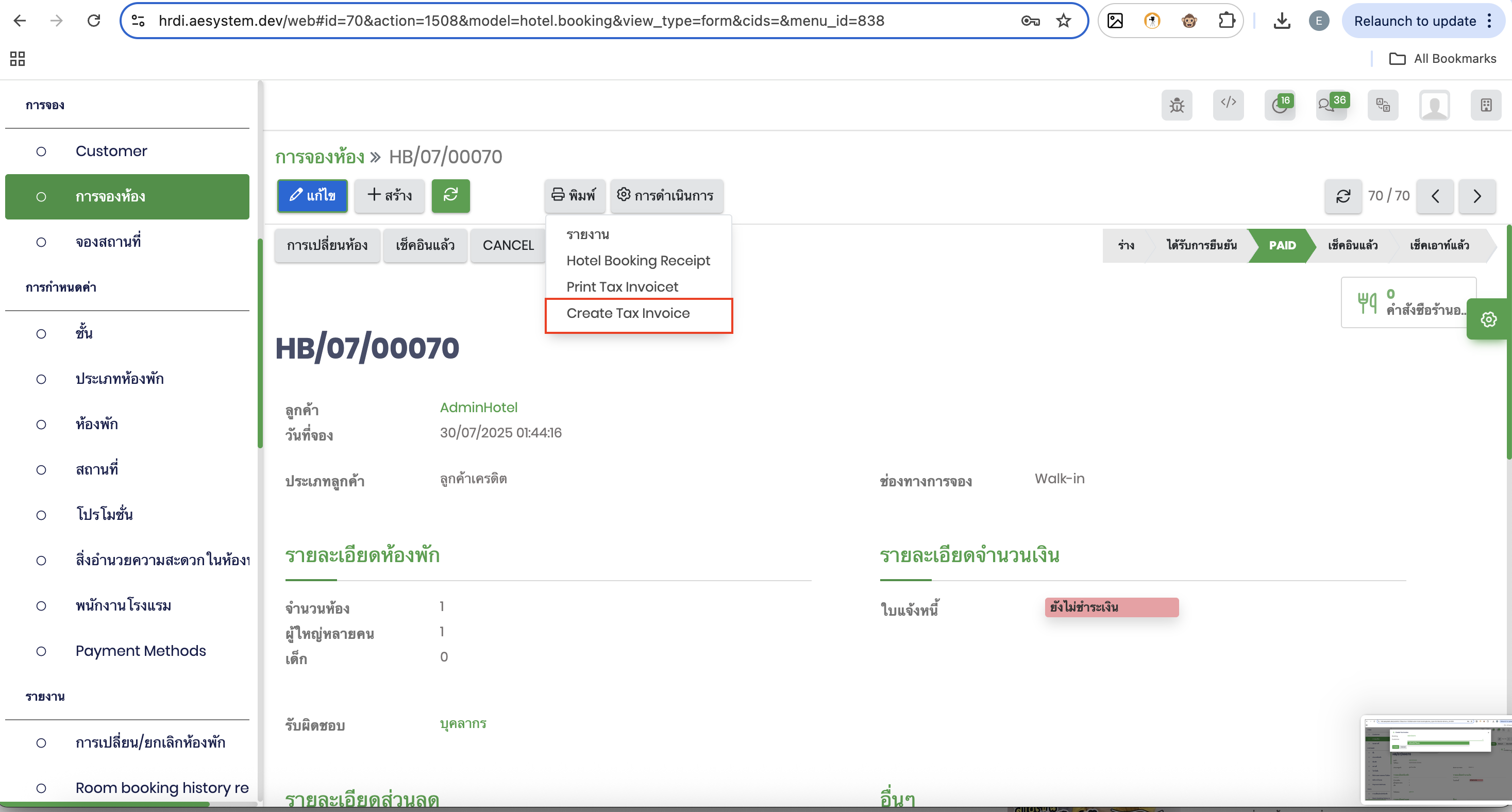Screen dimensions: 1512x812
Task: Choose Hotel Booking Receipt from menu
Action: click(x=637, y=261)
